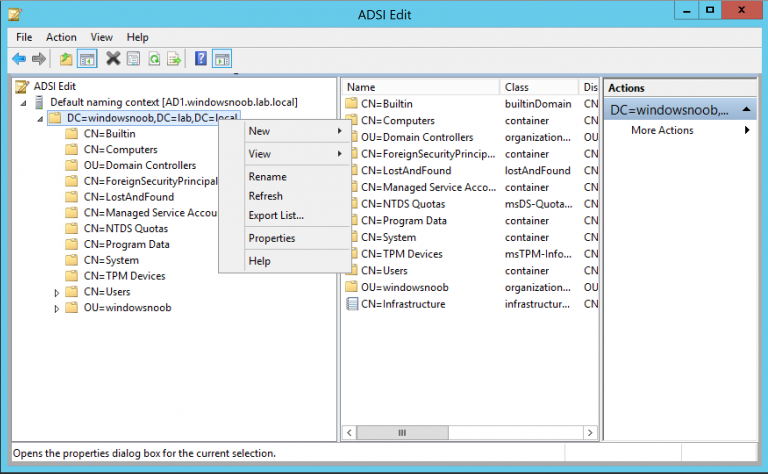The width and height of the screenshot is (768, 474).
Task: Collapse the Default naming context node
Action: point(24,102)
